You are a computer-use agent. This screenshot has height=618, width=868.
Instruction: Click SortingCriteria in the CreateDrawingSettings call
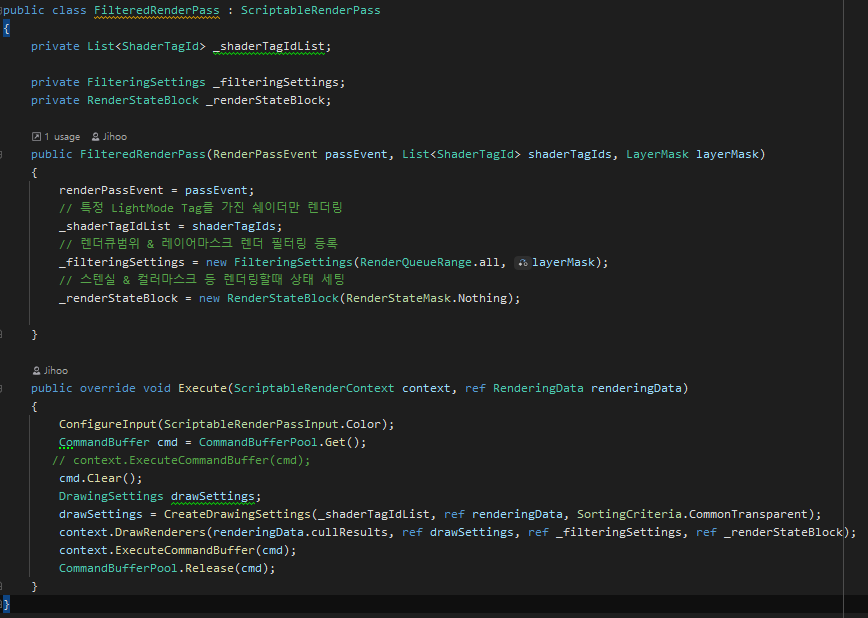[x=629, y=514]
